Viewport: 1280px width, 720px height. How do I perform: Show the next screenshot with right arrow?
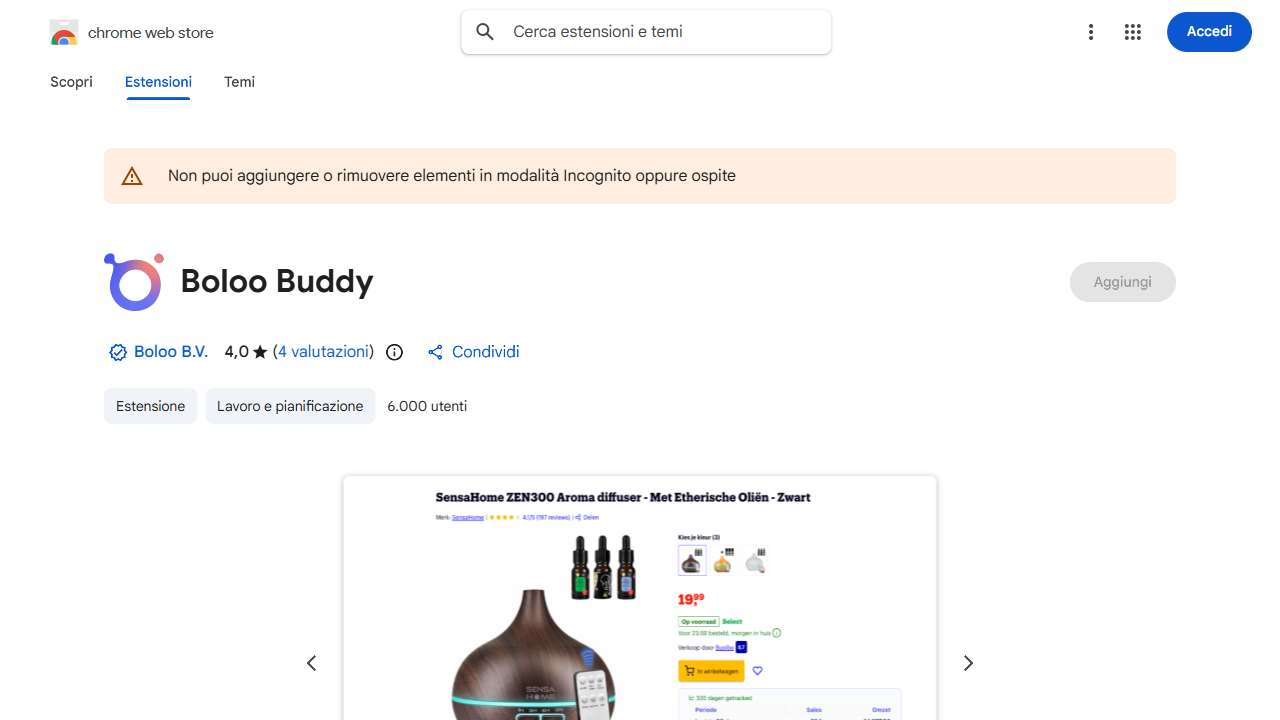pyautogui.click(x=968, y=663)
